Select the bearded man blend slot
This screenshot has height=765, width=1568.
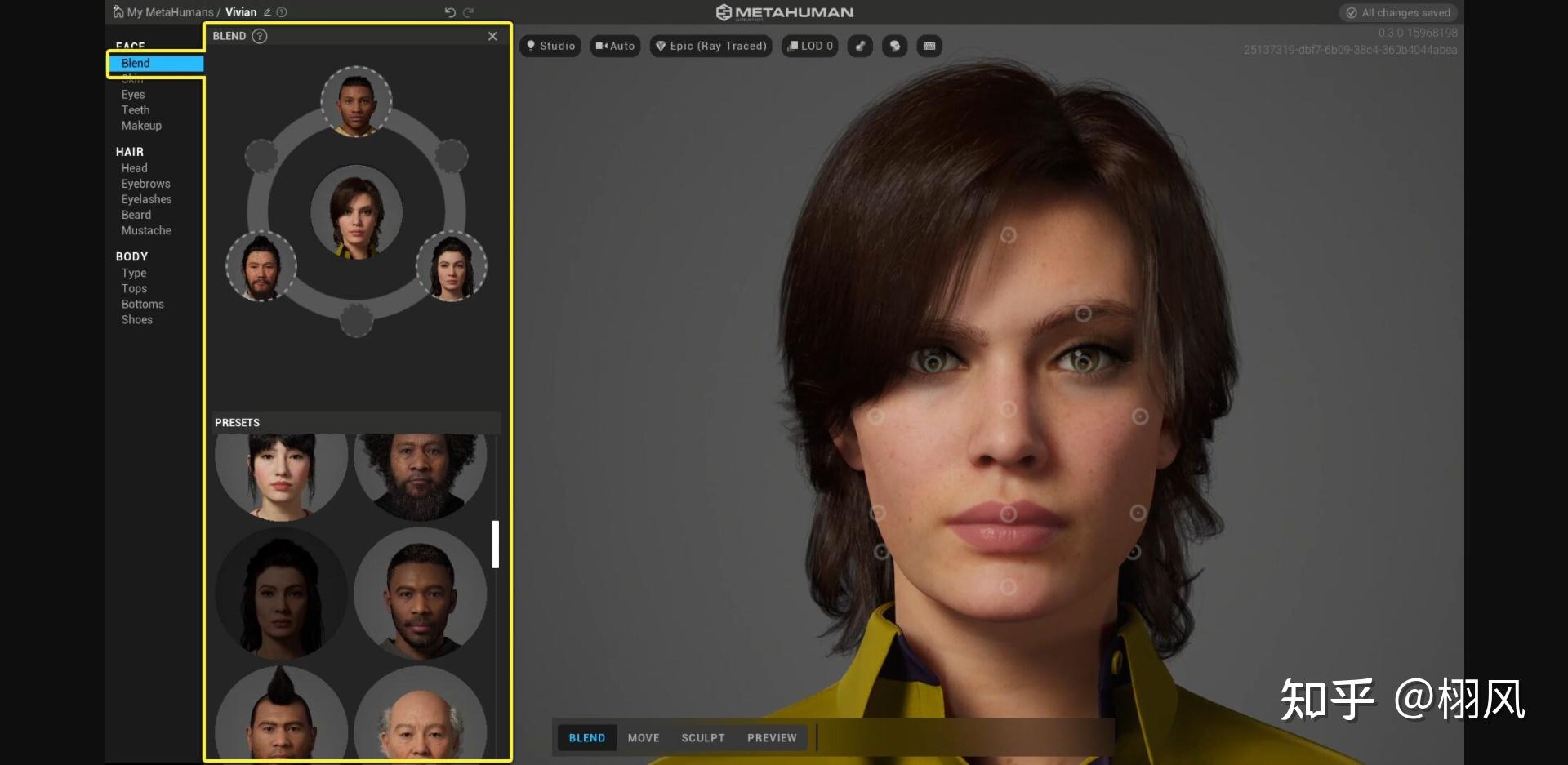[x=261, y=266]
